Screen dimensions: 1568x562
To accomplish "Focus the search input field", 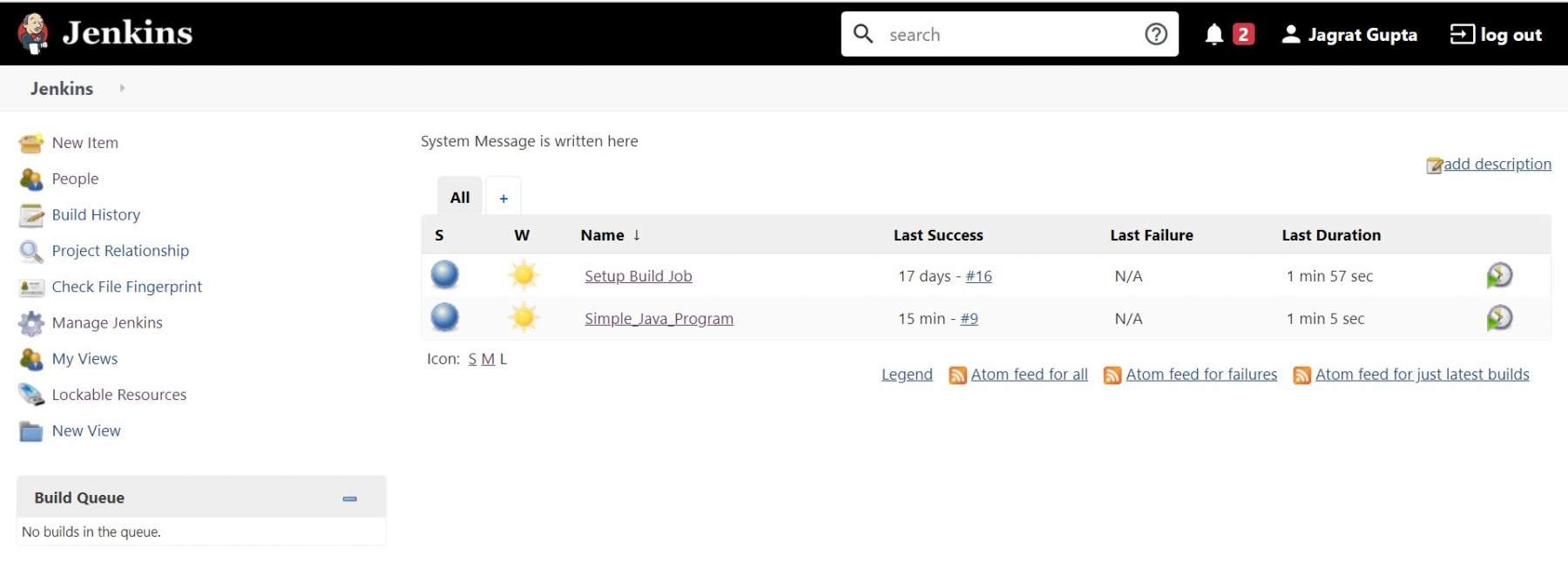I will [x=1009, y=34].
